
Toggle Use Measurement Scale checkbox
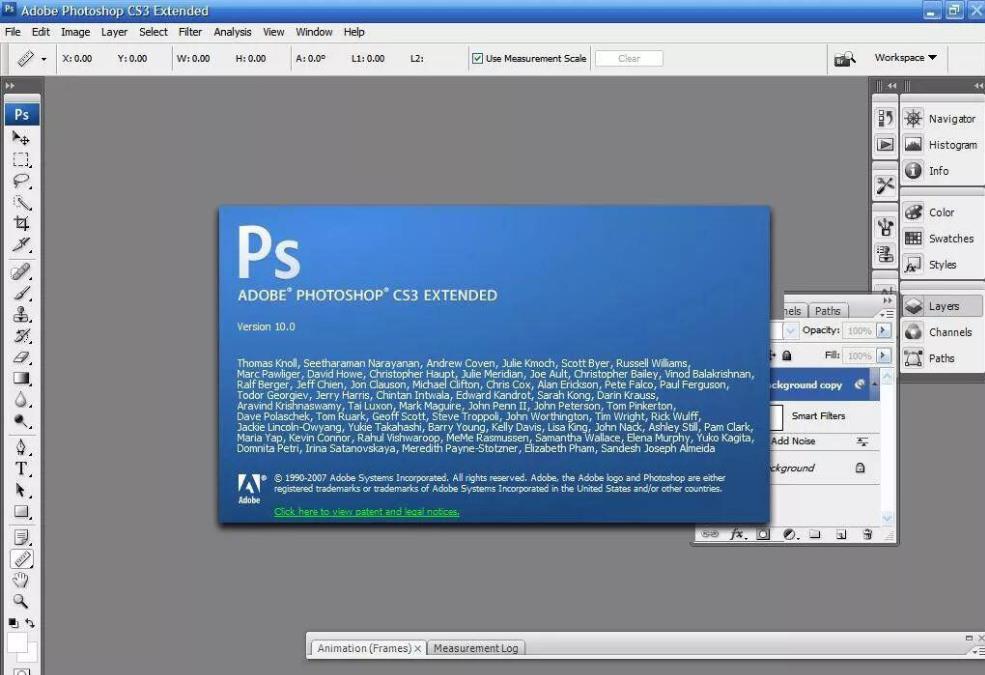(x=477, y=58)
